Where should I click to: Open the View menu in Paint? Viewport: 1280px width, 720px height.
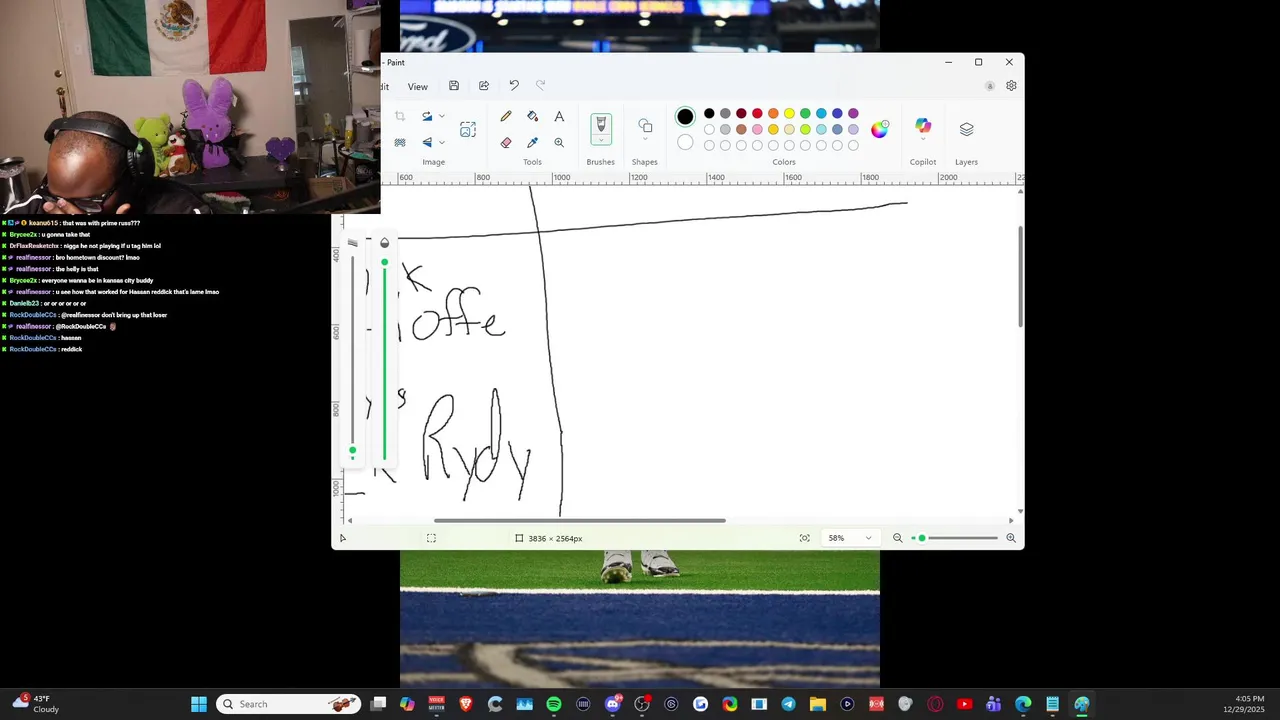coord(418,87)
